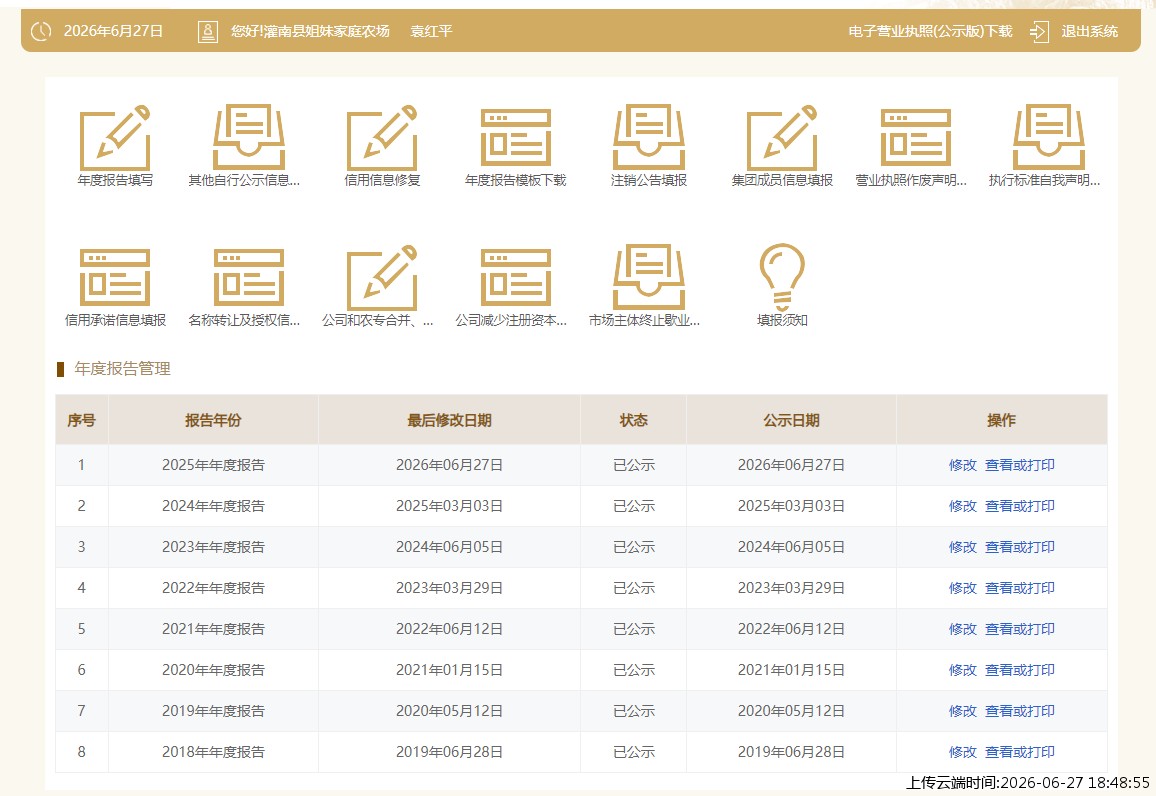
Task: Select the 2018年年度报告 cell
Action: pyautogui.click(x=213, y=753)
